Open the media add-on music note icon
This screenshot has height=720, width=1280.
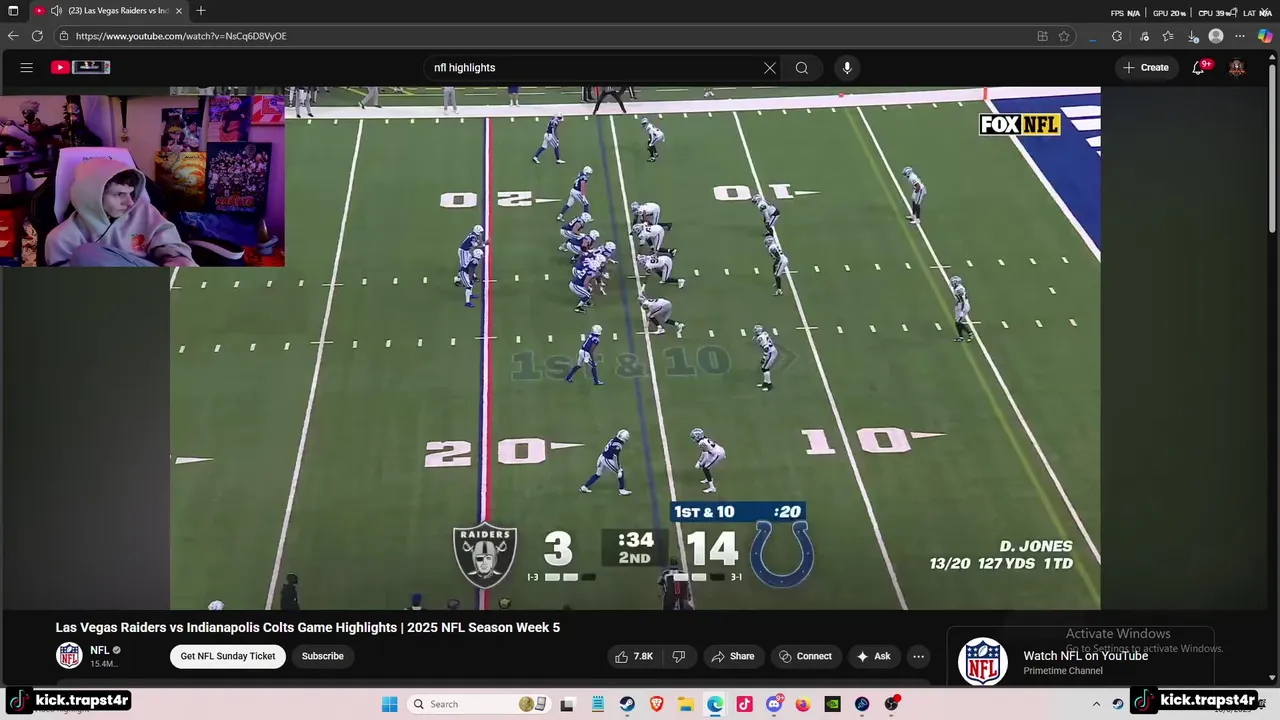[x=1144, y=36]
